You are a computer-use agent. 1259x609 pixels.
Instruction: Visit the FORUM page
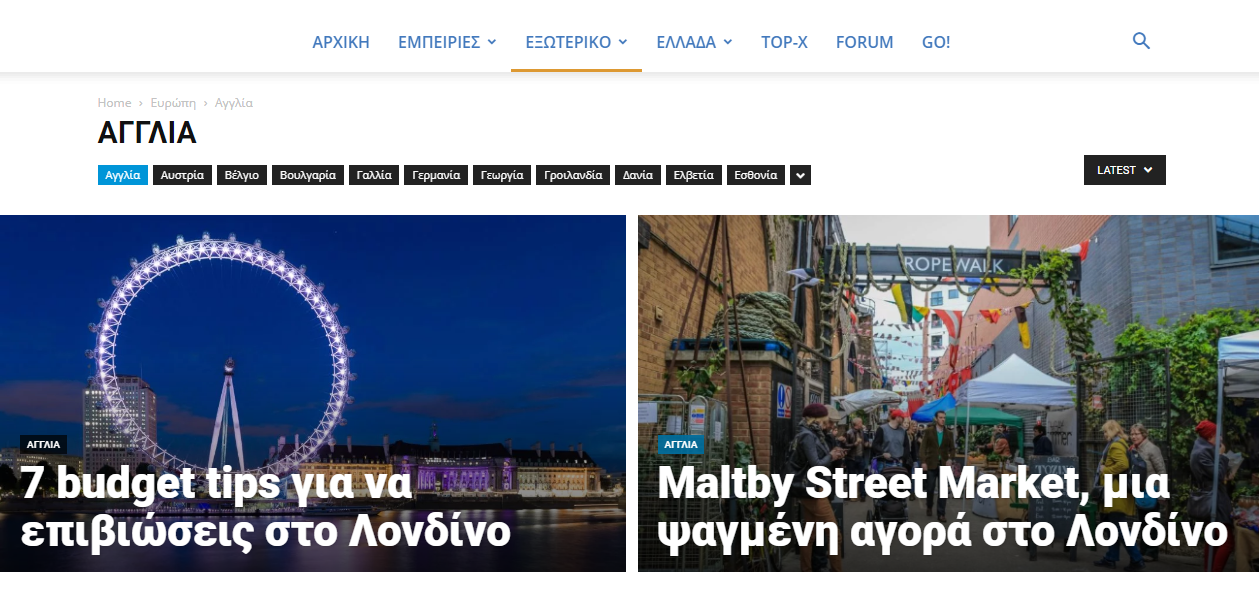pyautogui.click(x=864, y=42)
